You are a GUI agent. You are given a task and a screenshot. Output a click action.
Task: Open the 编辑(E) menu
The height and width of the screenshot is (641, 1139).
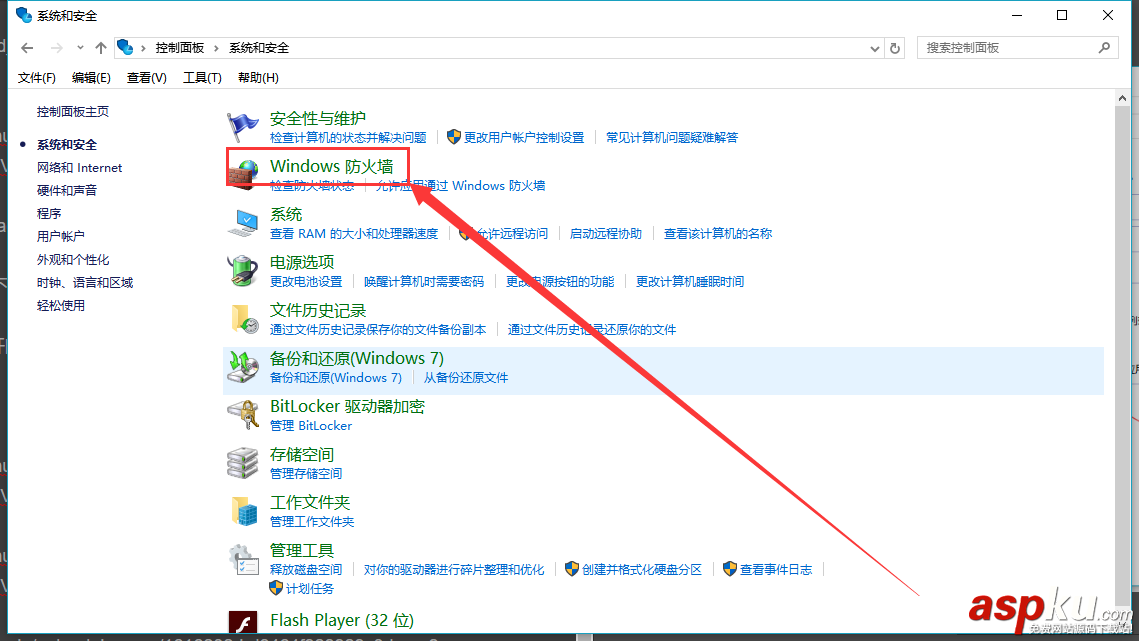coord(91,78)
